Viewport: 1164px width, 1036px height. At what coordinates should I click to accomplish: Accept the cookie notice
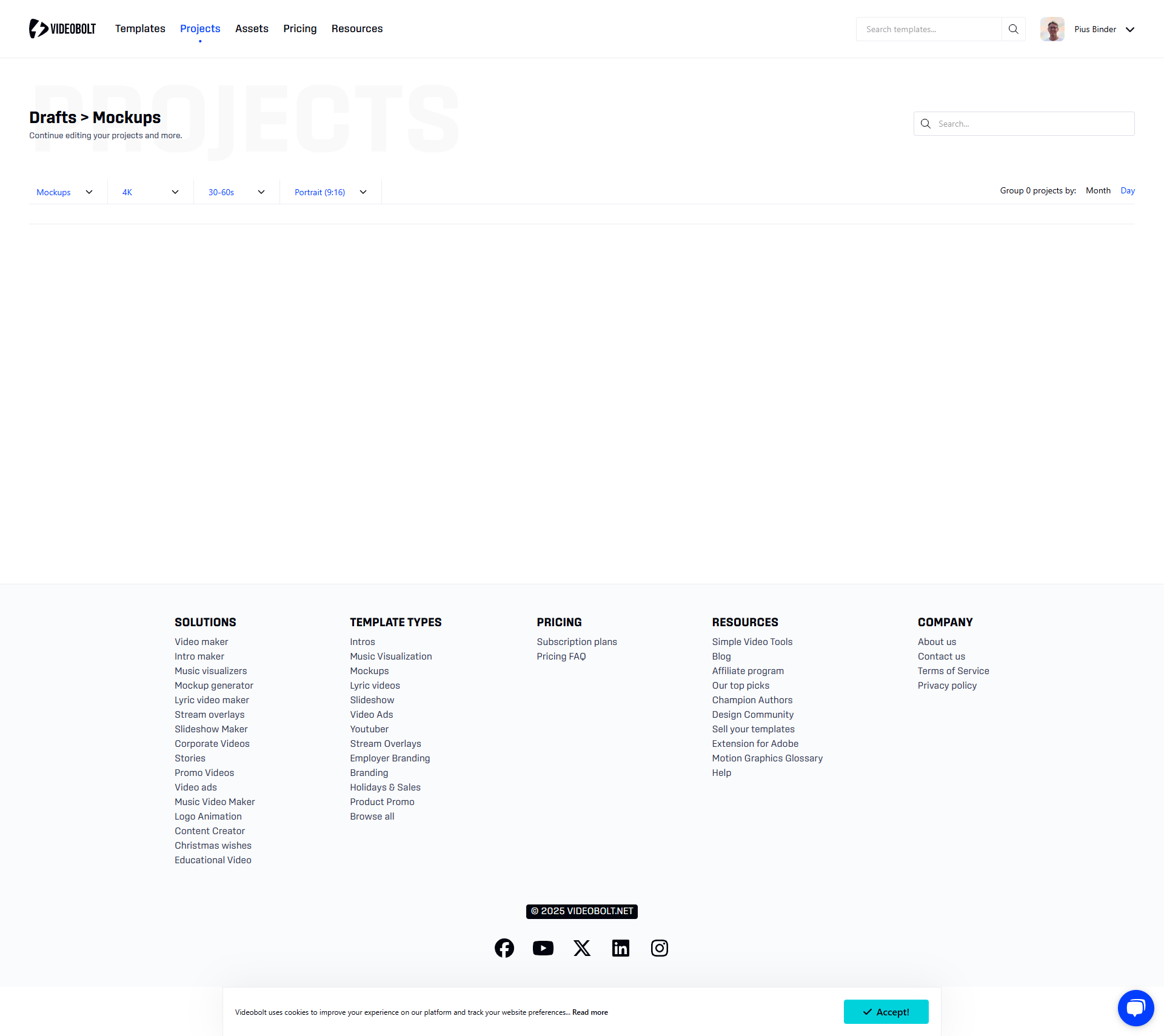coord(886,1012)
